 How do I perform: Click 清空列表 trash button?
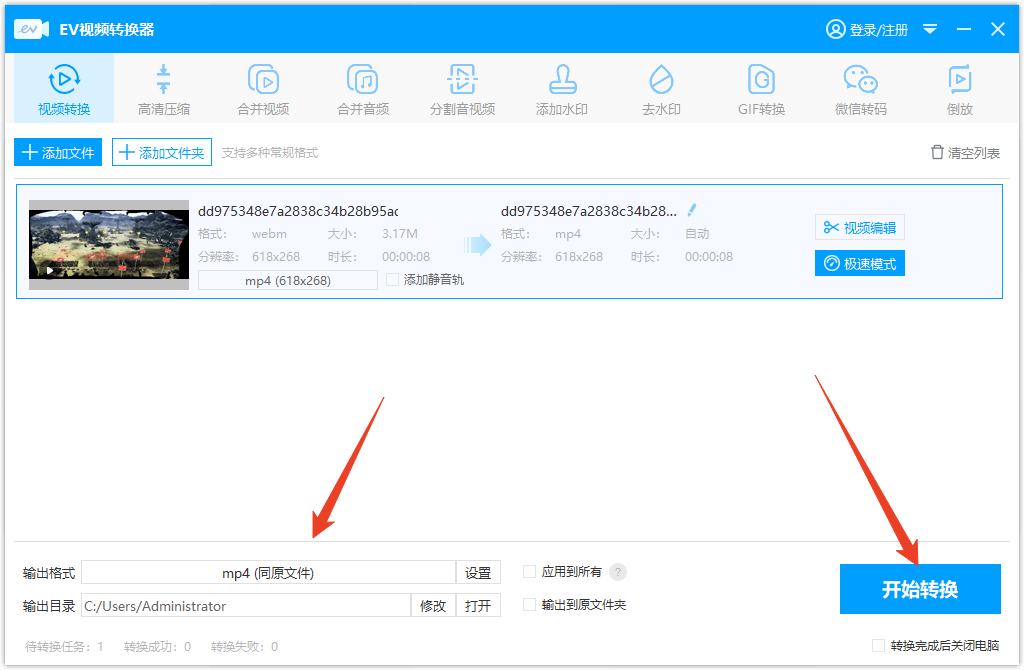[965, 153]
